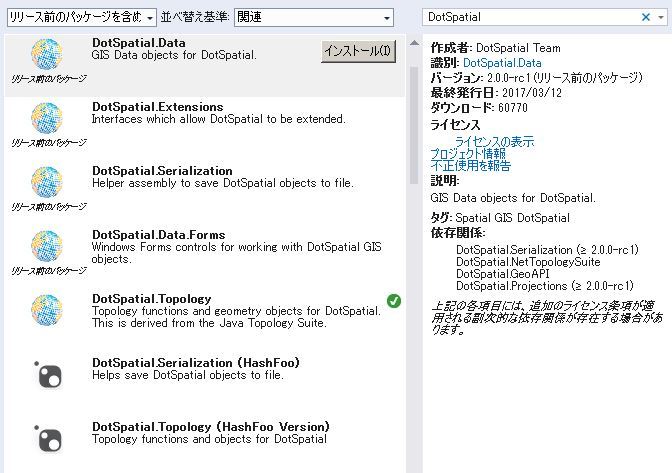This screenshot has width=672, height=473.
Task: Open the ライセンスの表示 link
Action: point(494,141)
